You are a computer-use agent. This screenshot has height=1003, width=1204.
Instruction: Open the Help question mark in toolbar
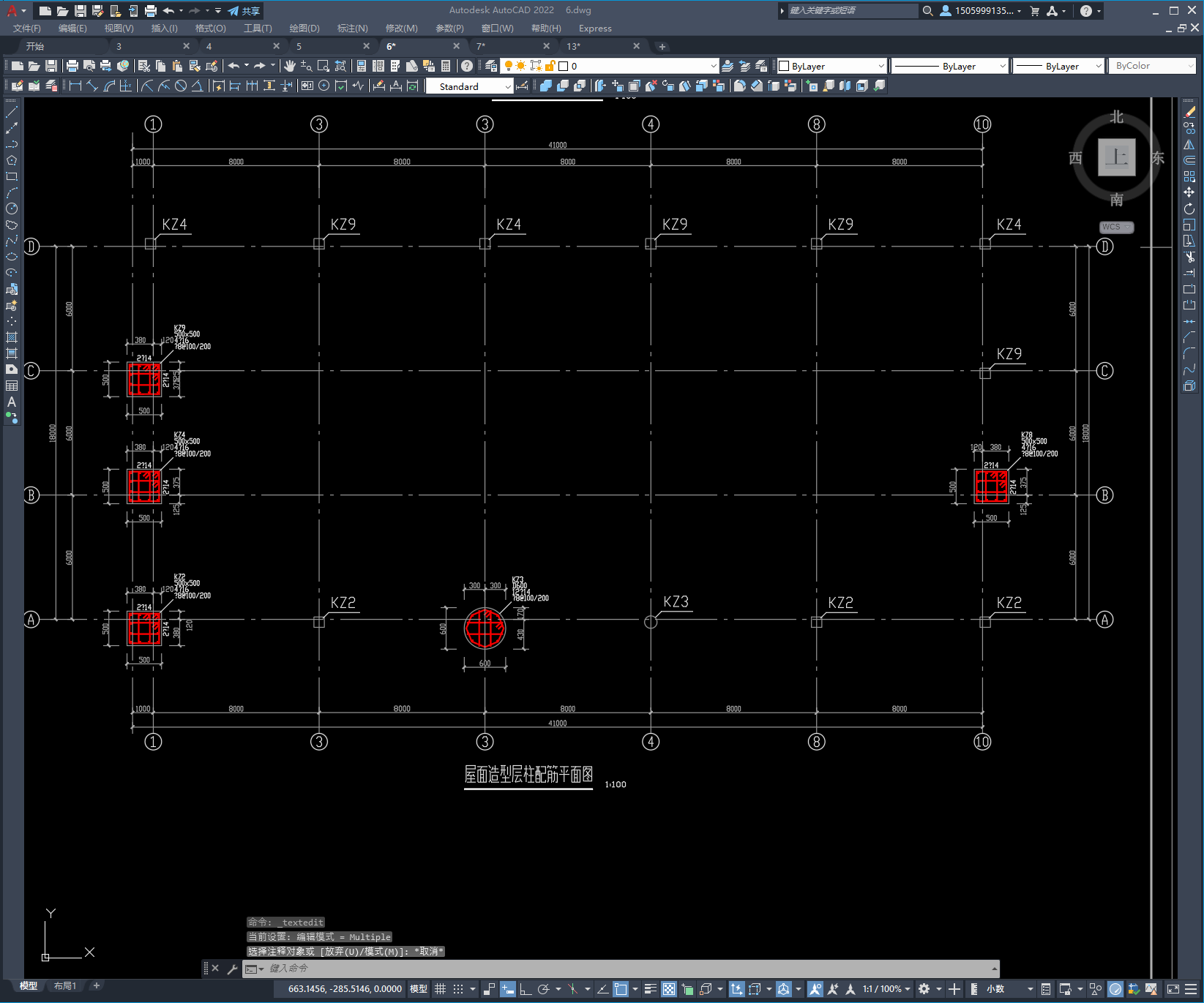(467, 66)
